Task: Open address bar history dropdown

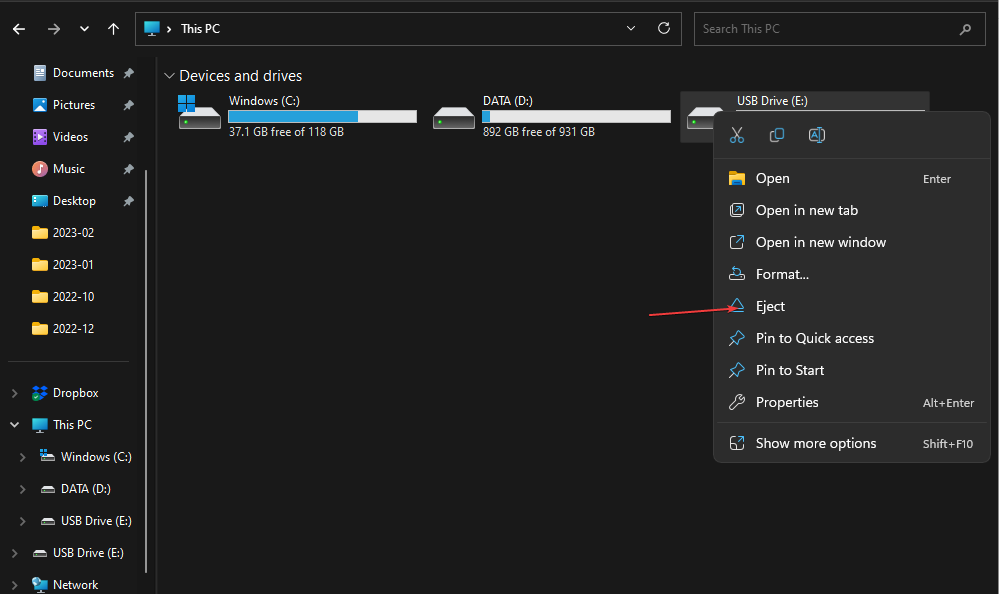Action: click(631, 29)
